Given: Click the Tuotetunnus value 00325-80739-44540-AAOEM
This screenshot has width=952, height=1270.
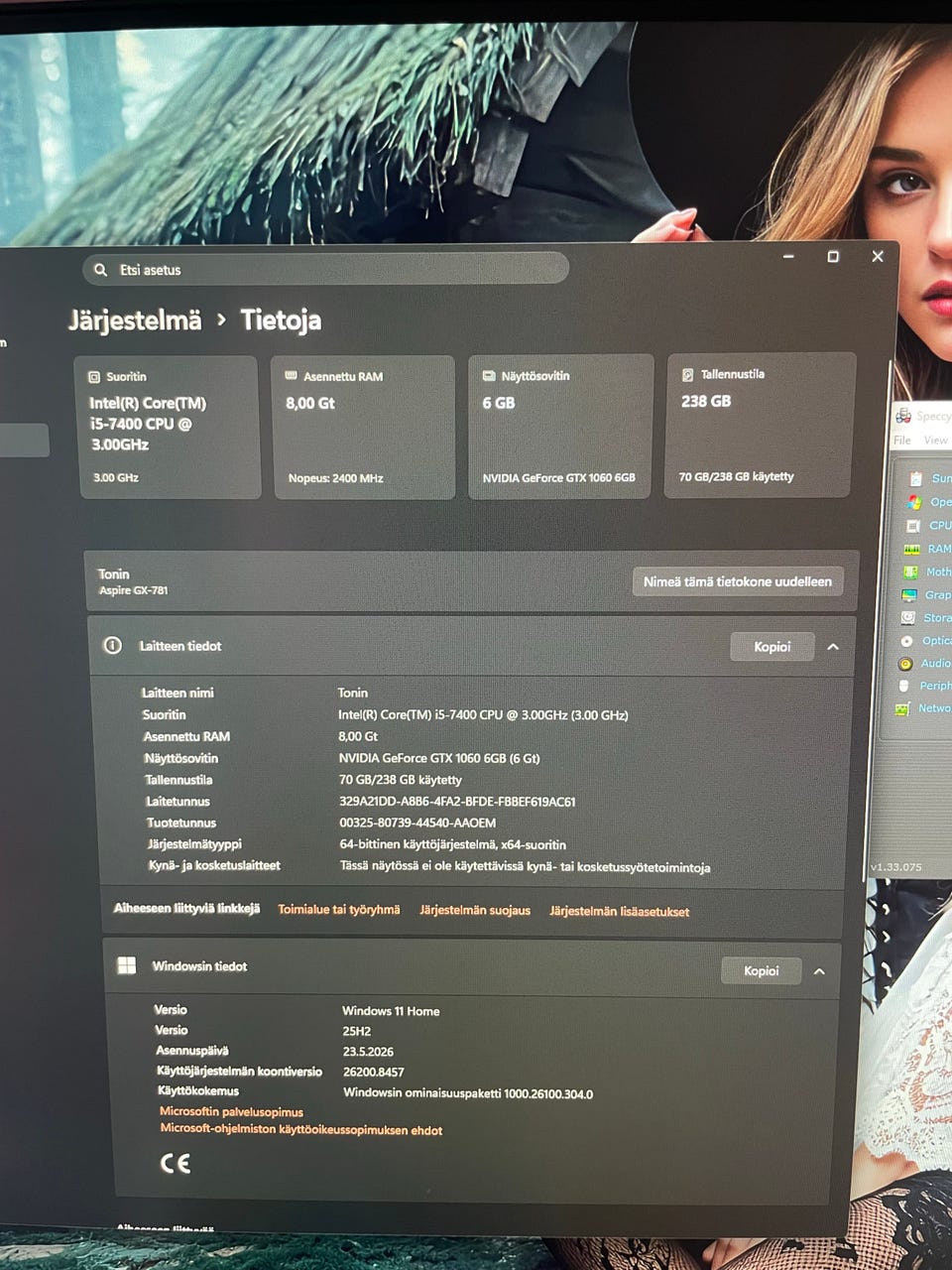Looking at the screenshot, I should click(417, 823).
